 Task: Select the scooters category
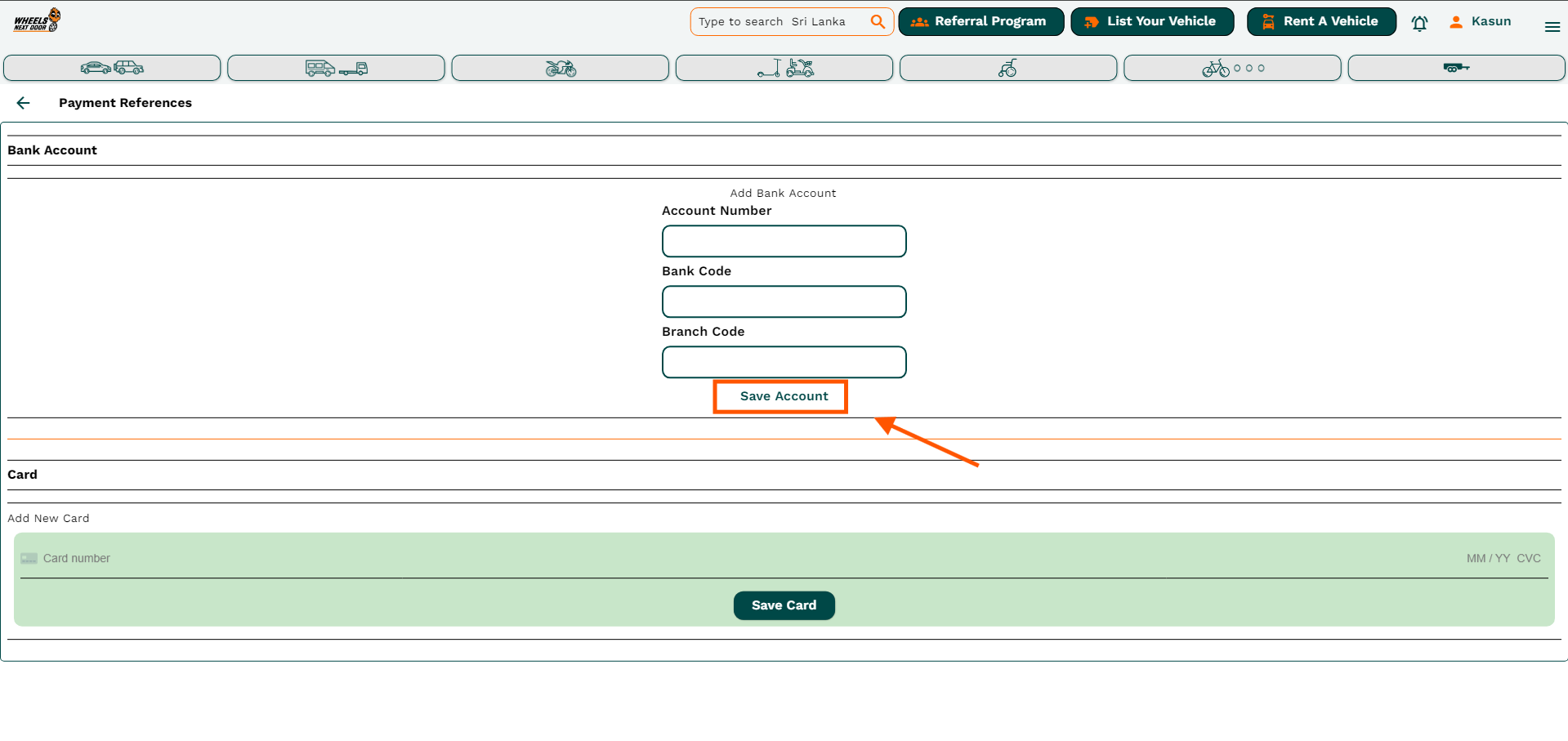[x=784, y=68]
